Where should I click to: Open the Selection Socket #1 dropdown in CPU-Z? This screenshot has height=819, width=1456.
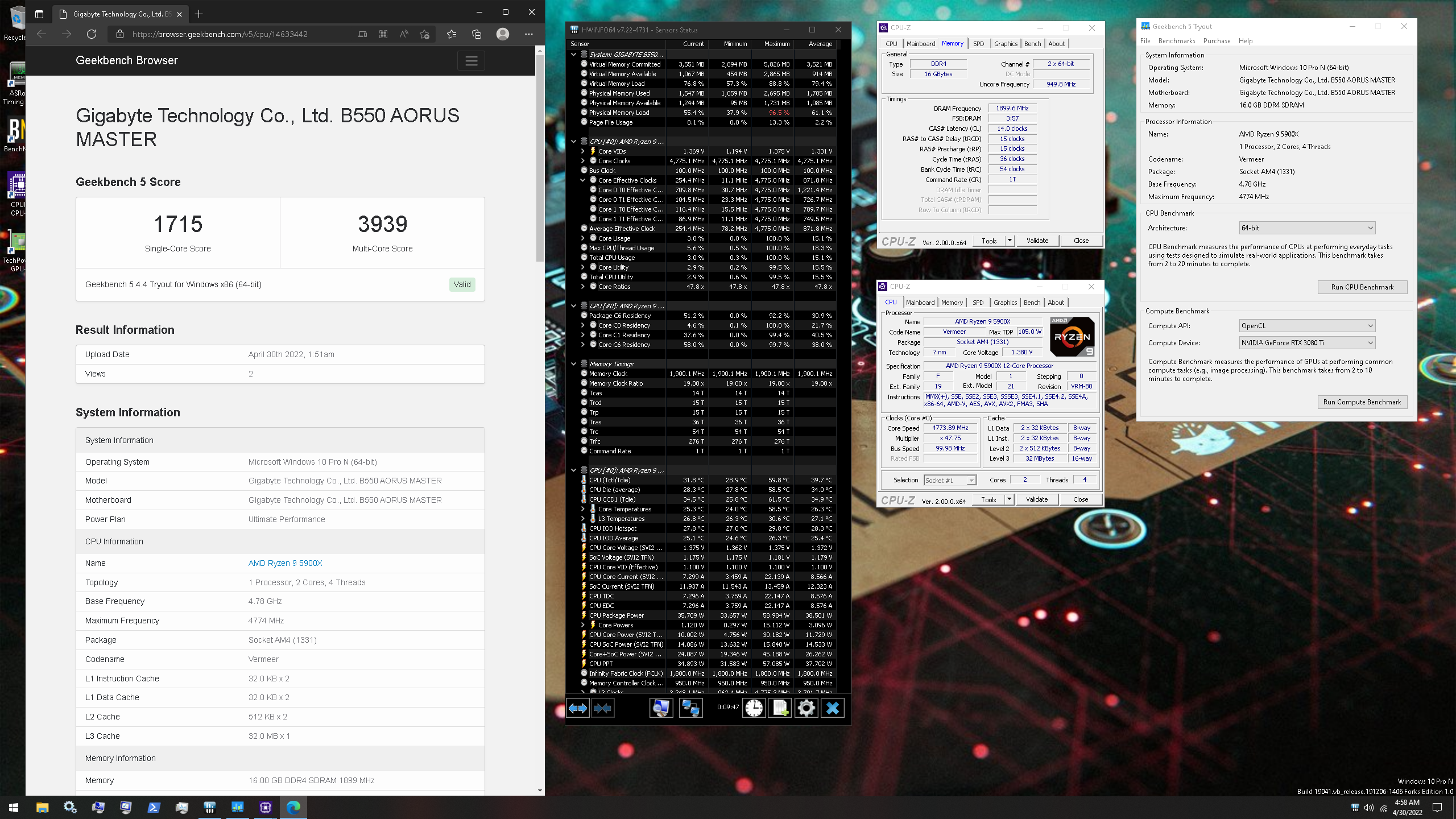click(x=950, y=481)
